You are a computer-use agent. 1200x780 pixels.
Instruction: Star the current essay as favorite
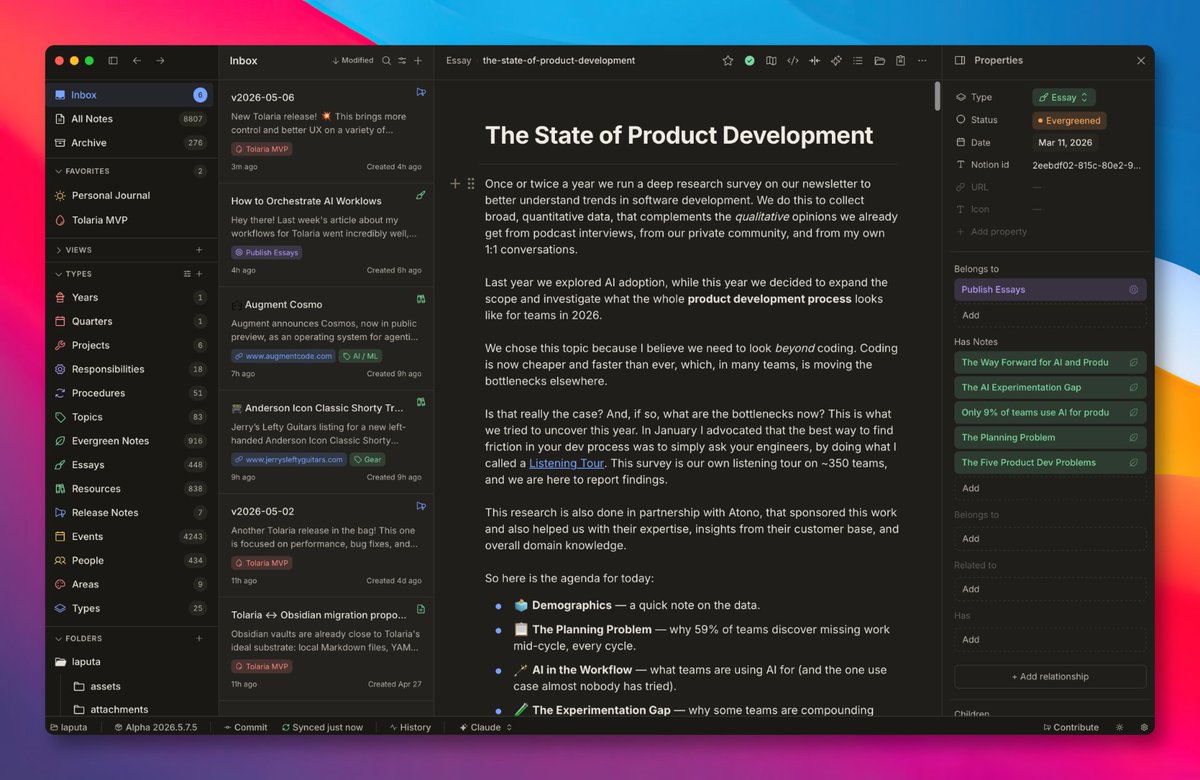[x=728, y=60]
